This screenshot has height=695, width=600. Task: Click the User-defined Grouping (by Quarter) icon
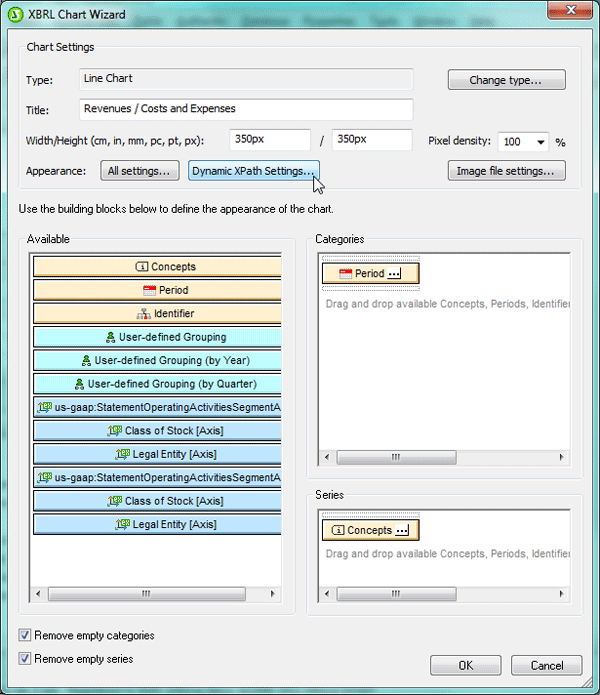pyautogui.click(x=79, y=384)
